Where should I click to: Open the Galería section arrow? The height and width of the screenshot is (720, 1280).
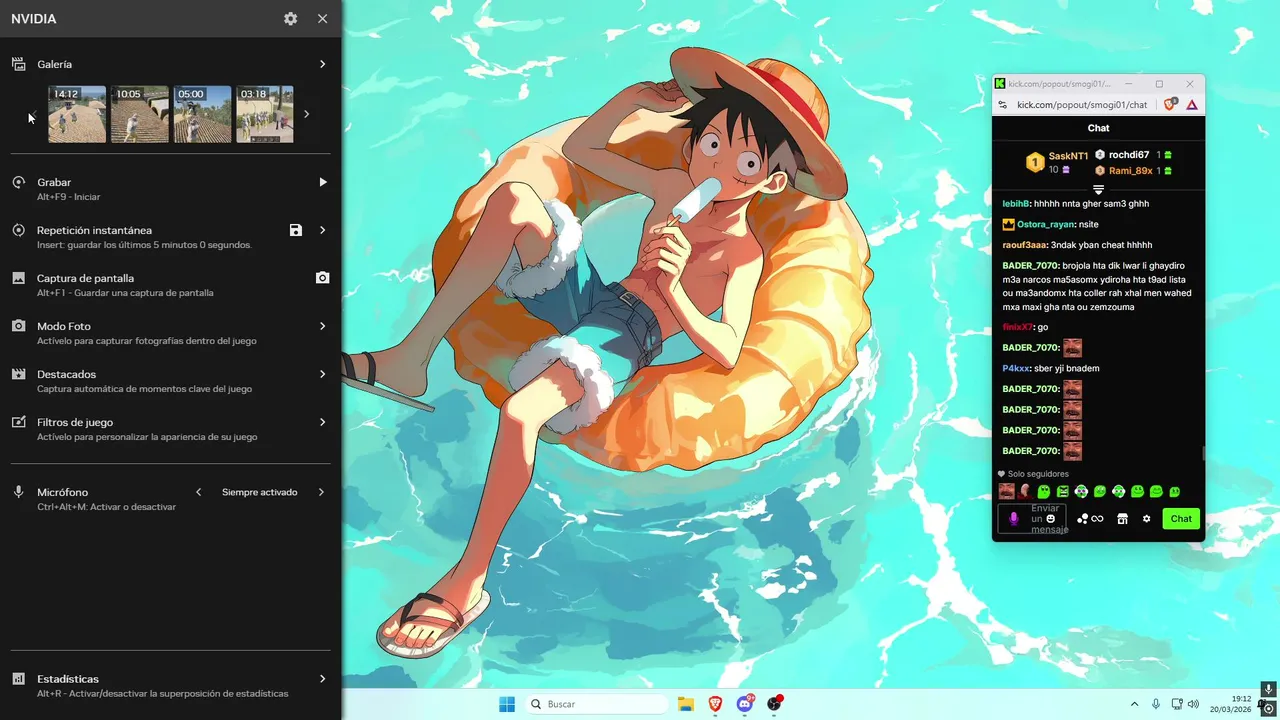click(322, 64)
